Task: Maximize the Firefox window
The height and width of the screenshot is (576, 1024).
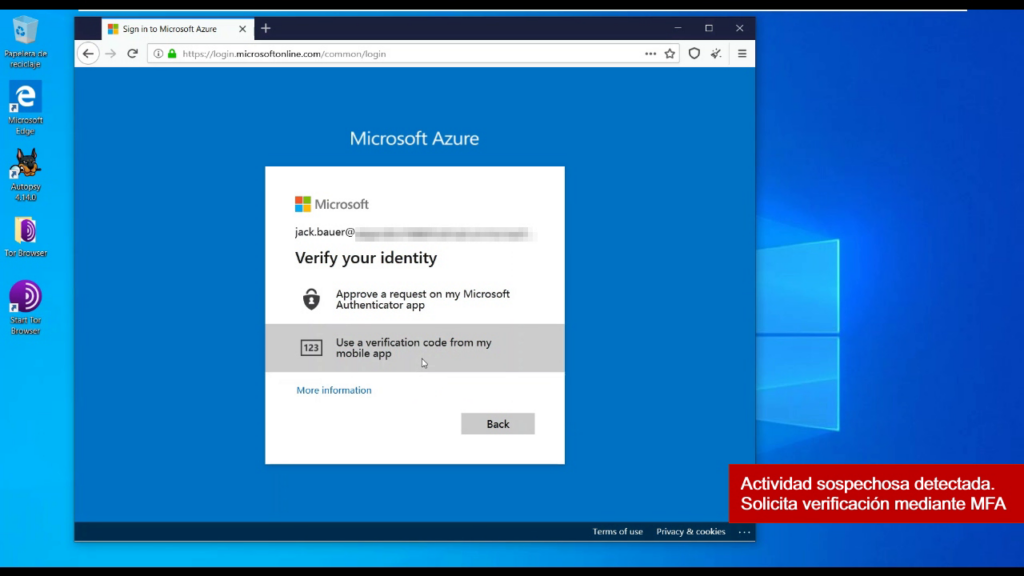Action: (709, 28)
